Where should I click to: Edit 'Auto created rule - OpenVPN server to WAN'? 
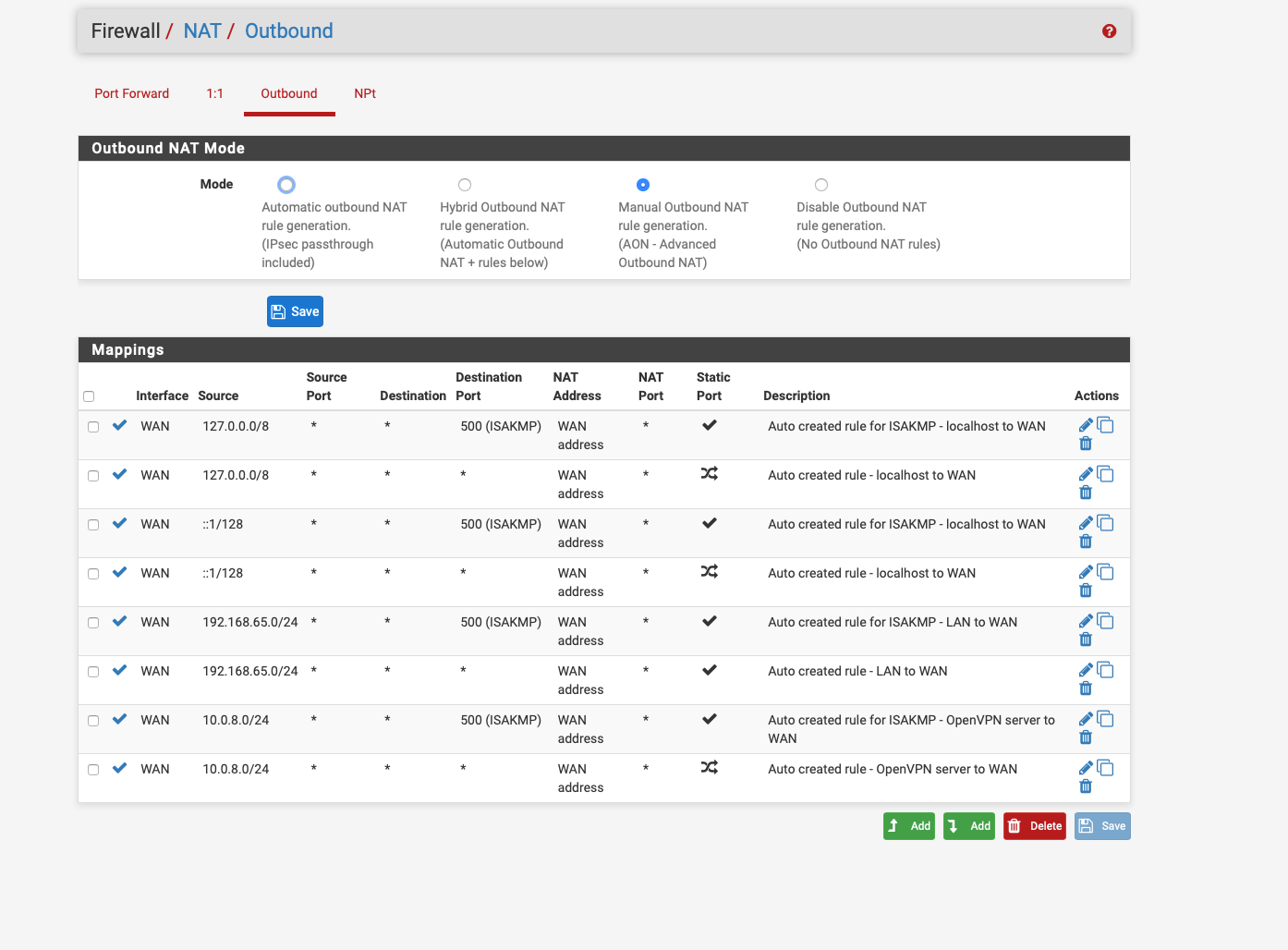pyautogui.click(x=1086, y=768)
